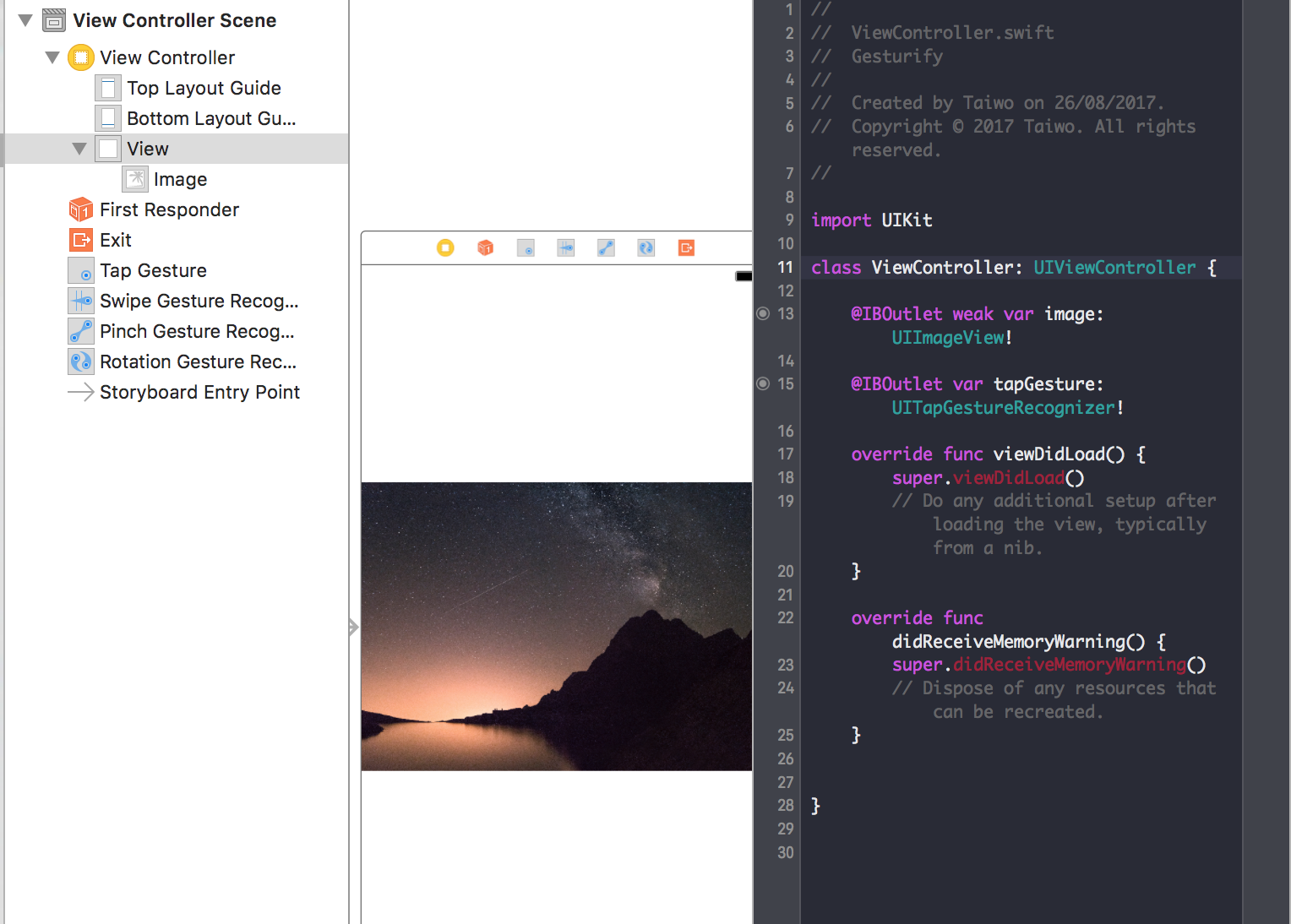Select the Pinch Gesture Recognizer dock icon

pyautogui.click(x=605, y=247)
